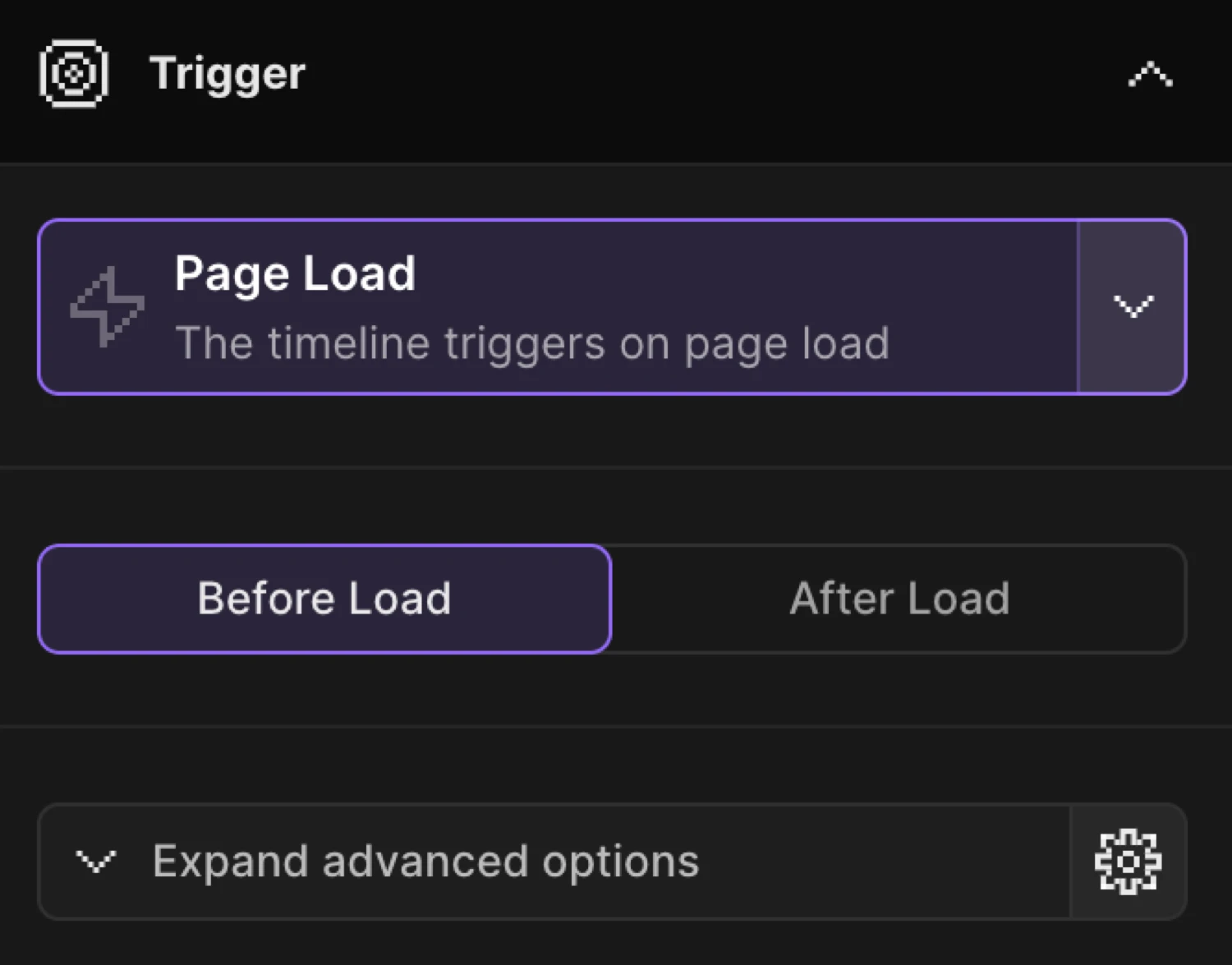
Task: Click the purple-highlighted trigger selection area
Action: (x=559, y=306)
